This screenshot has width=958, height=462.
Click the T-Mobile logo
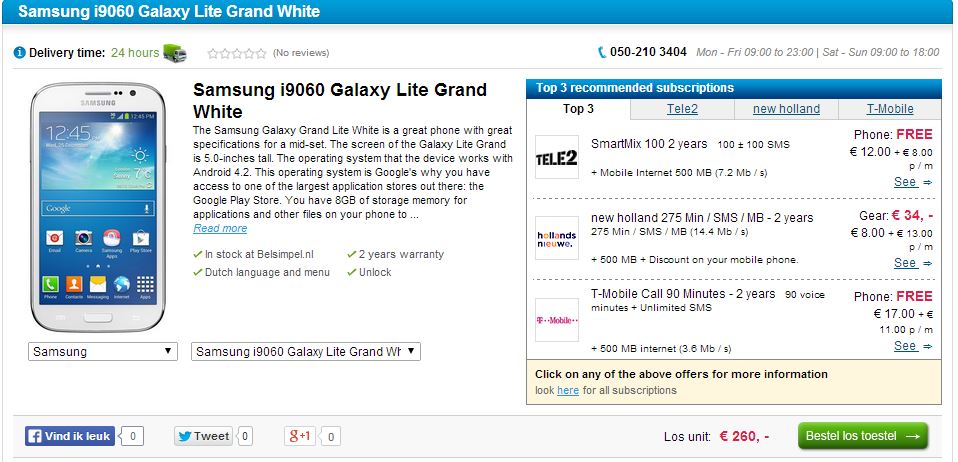pyautogui.click(x=557, y=320)
